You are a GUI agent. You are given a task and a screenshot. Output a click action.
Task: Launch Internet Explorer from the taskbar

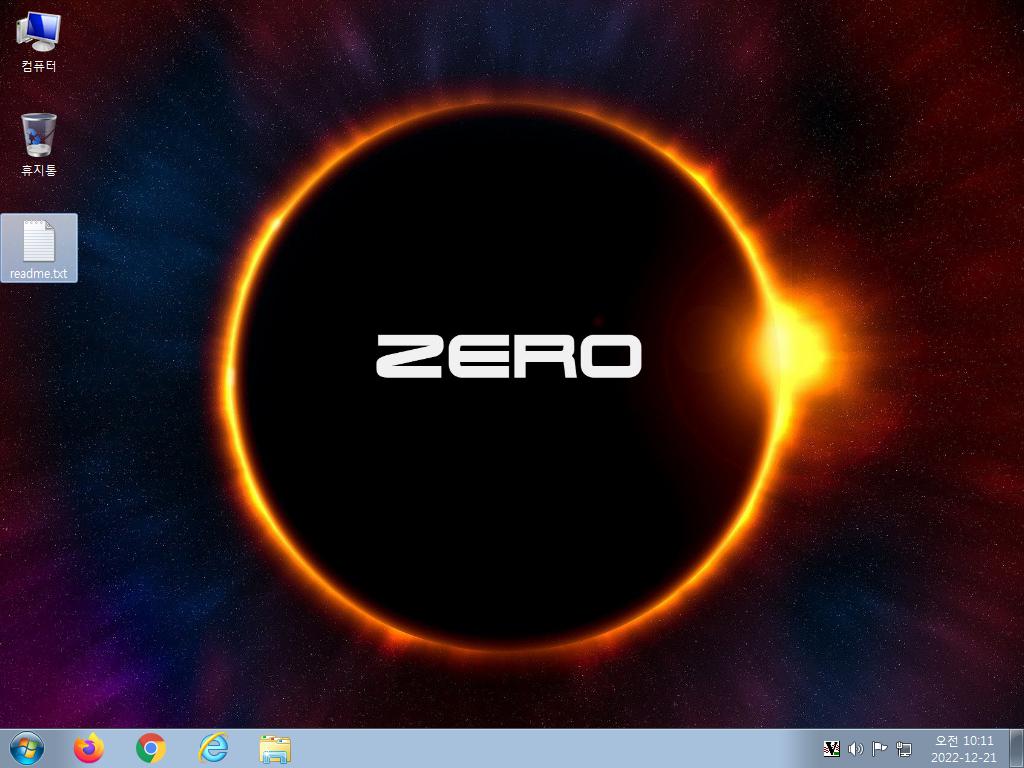(x=213, y=748)
